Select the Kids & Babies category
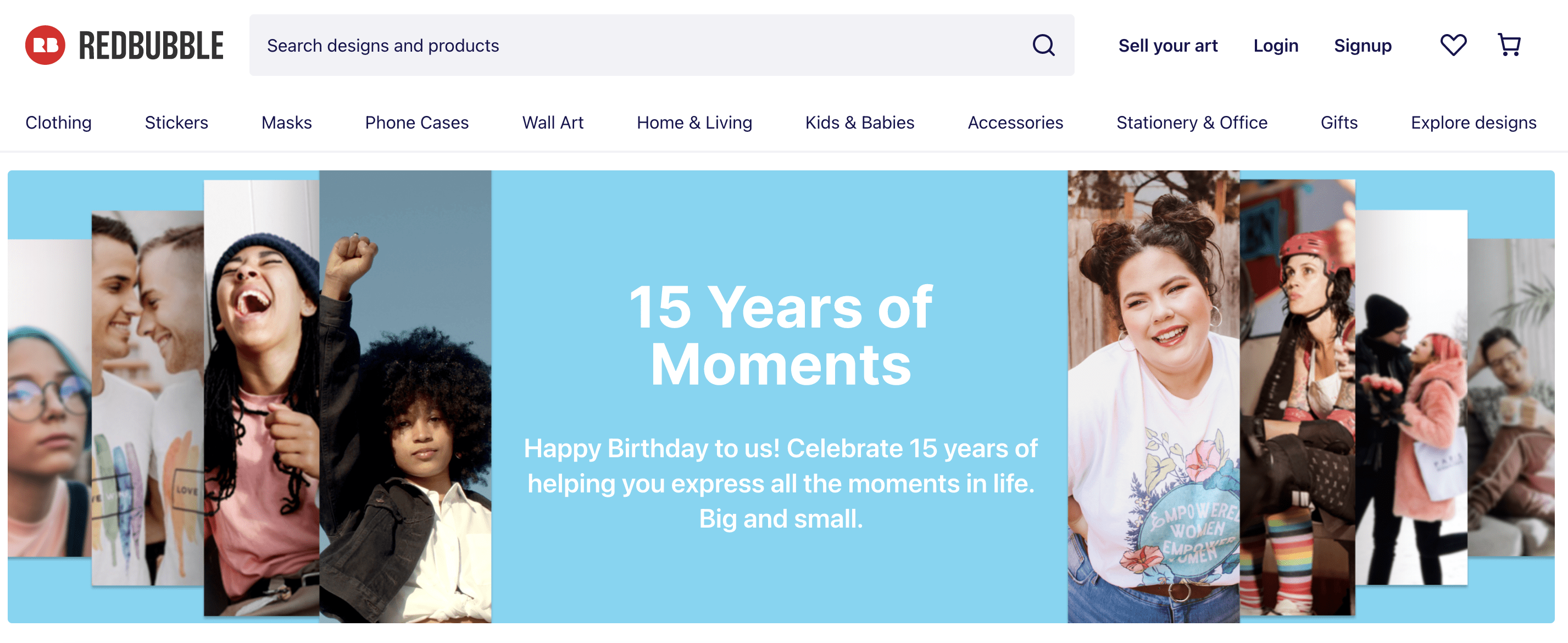The image size is (1568, 643). click(x=859, y=123)
